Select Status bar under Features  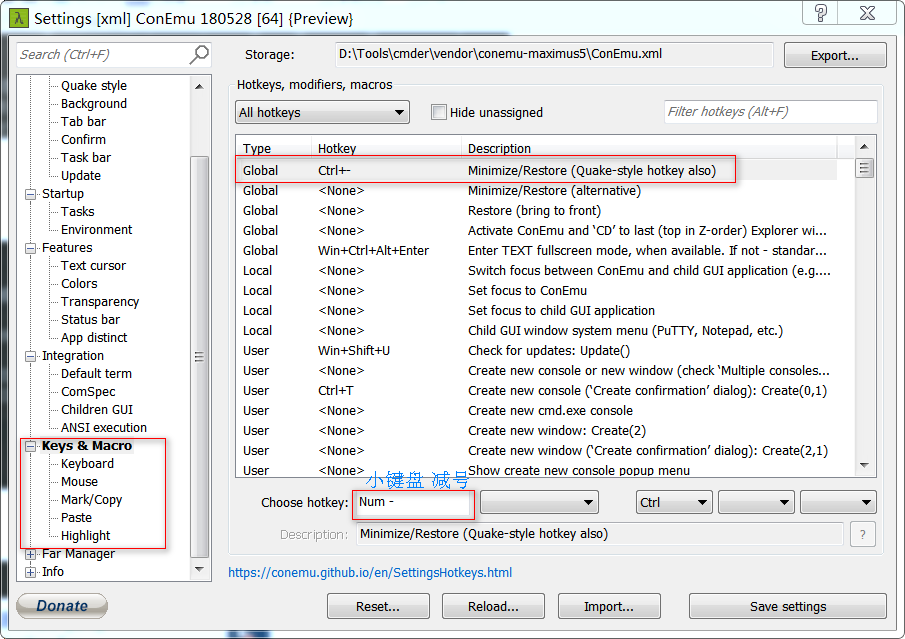(90, 319)
